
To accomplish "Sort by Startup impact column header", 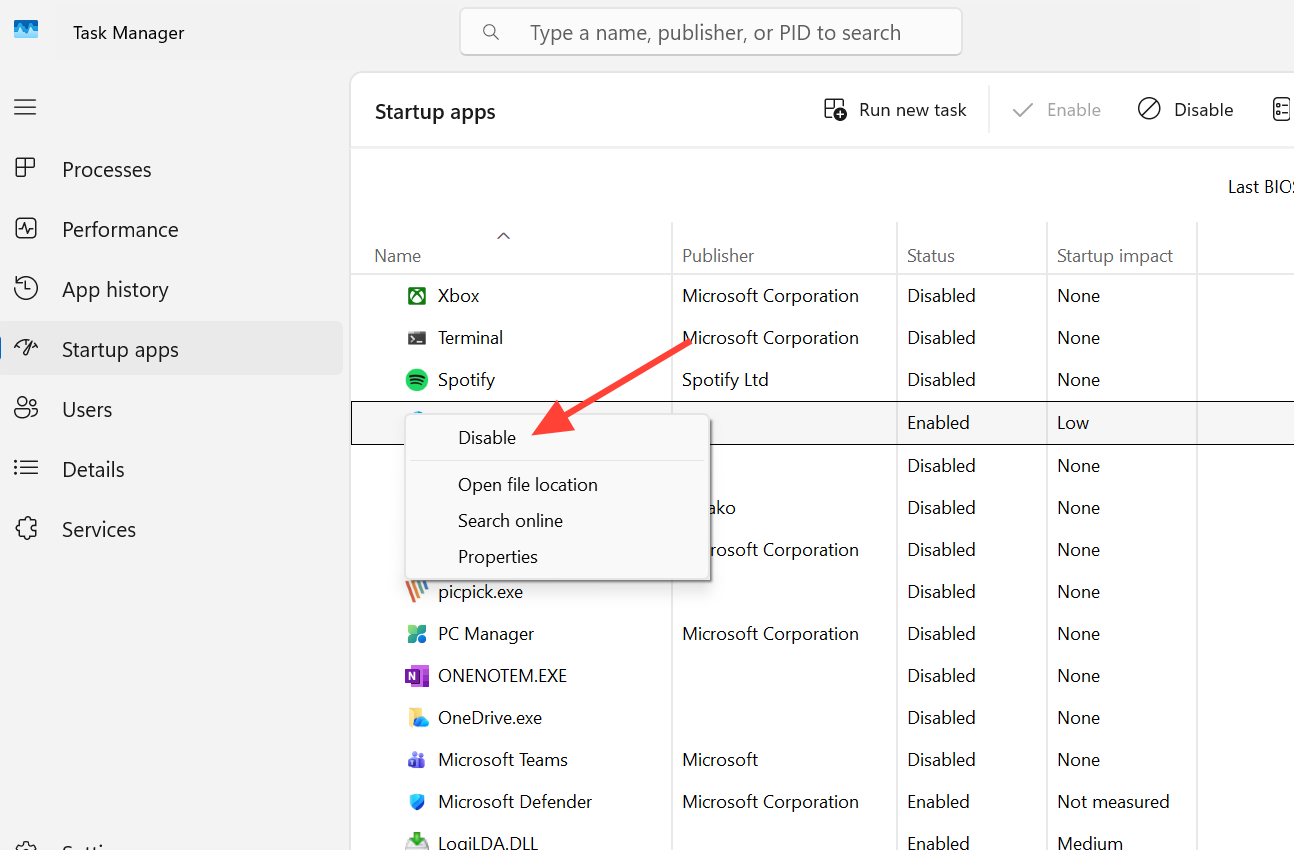I will pos(1115,256).
